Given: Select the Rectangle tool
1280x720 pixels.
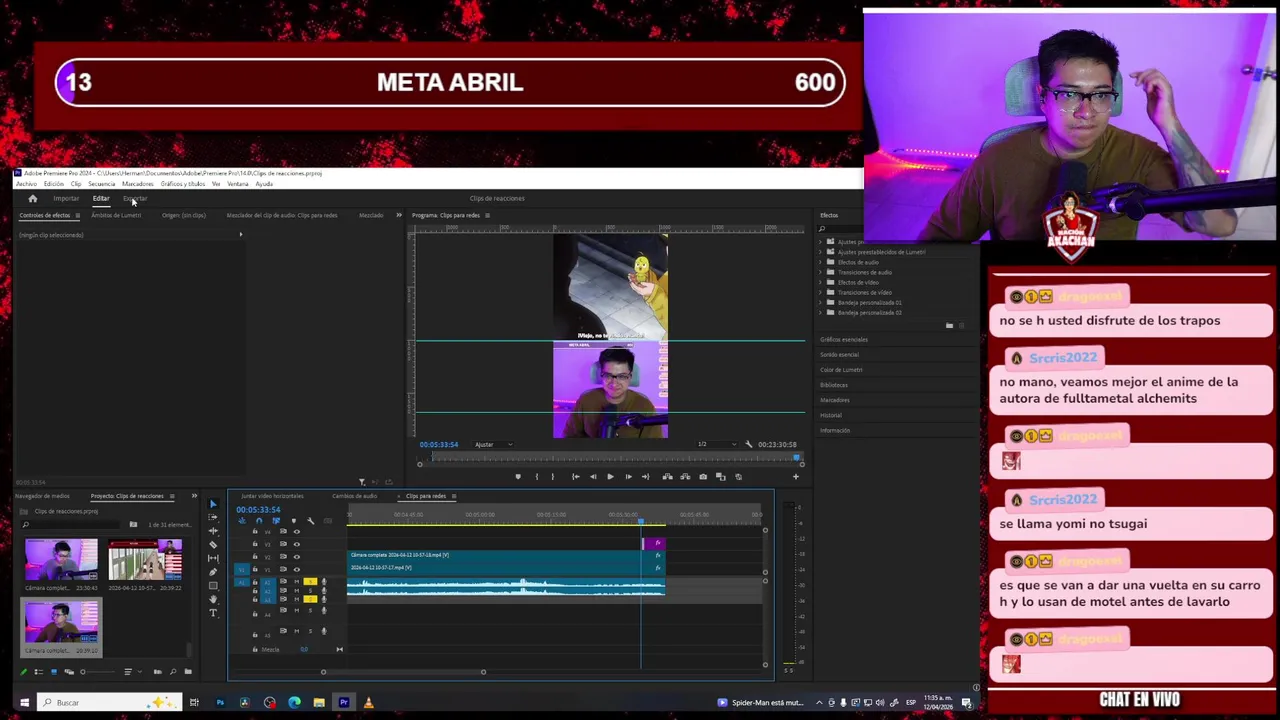Looking at the screenshot, I should click(x=213, y=586).
